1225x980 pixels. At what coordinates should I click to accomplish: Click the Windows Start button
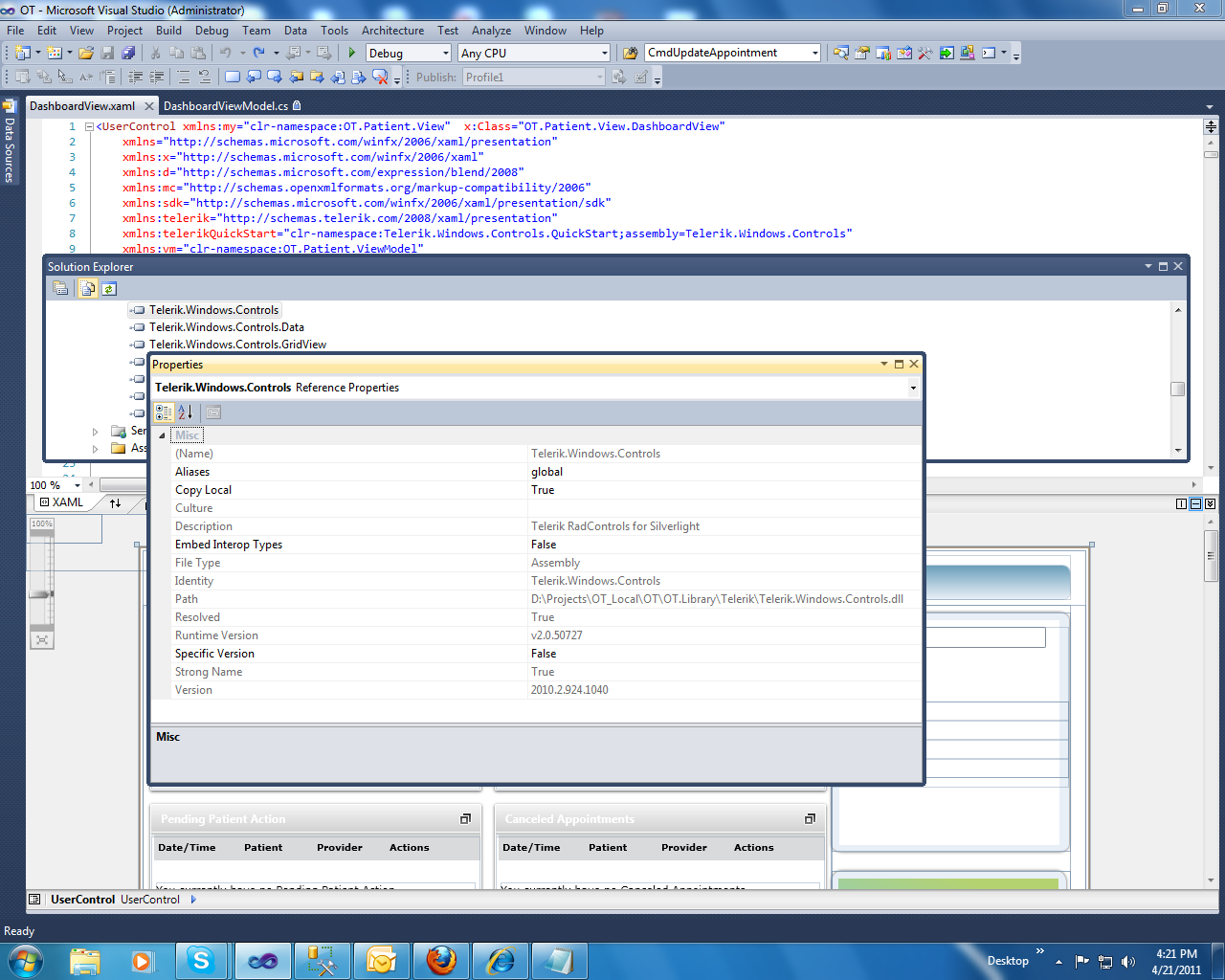(25, 961)
